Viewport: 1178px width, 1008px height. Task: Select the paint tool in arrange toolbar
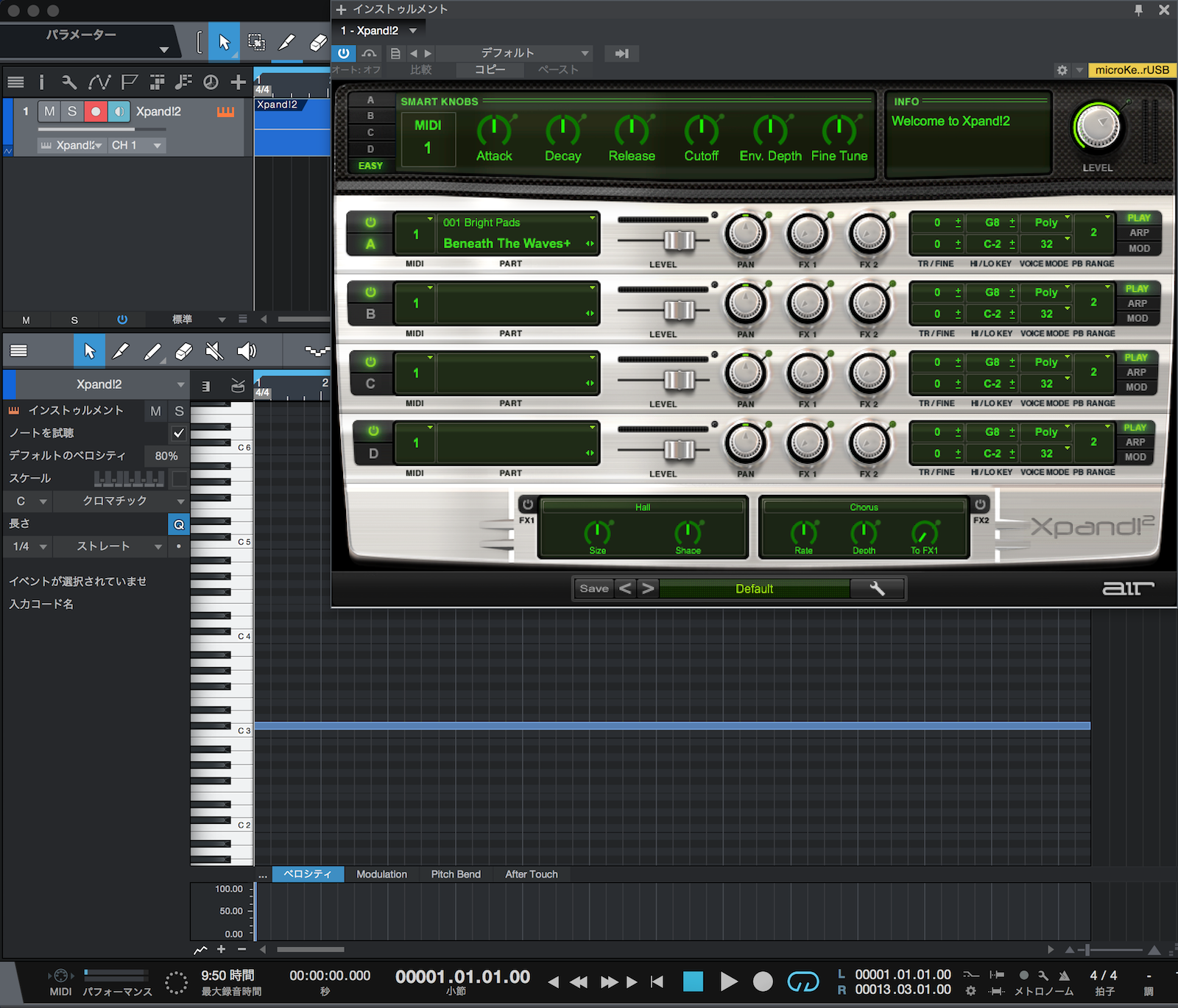click(x=286, y=42)
